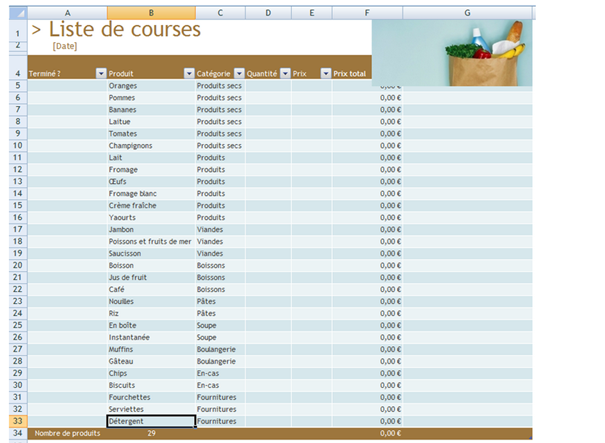This screenshot has width=605, height=443.
Task: Select column B header
Action: (x=151, y=13)
